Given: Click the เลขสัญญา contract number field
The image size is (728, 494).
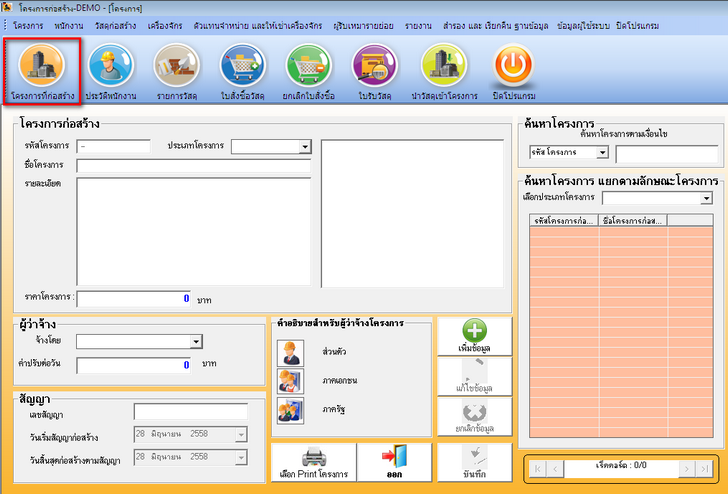Looking at the screenshot, I should click(191, 412).
